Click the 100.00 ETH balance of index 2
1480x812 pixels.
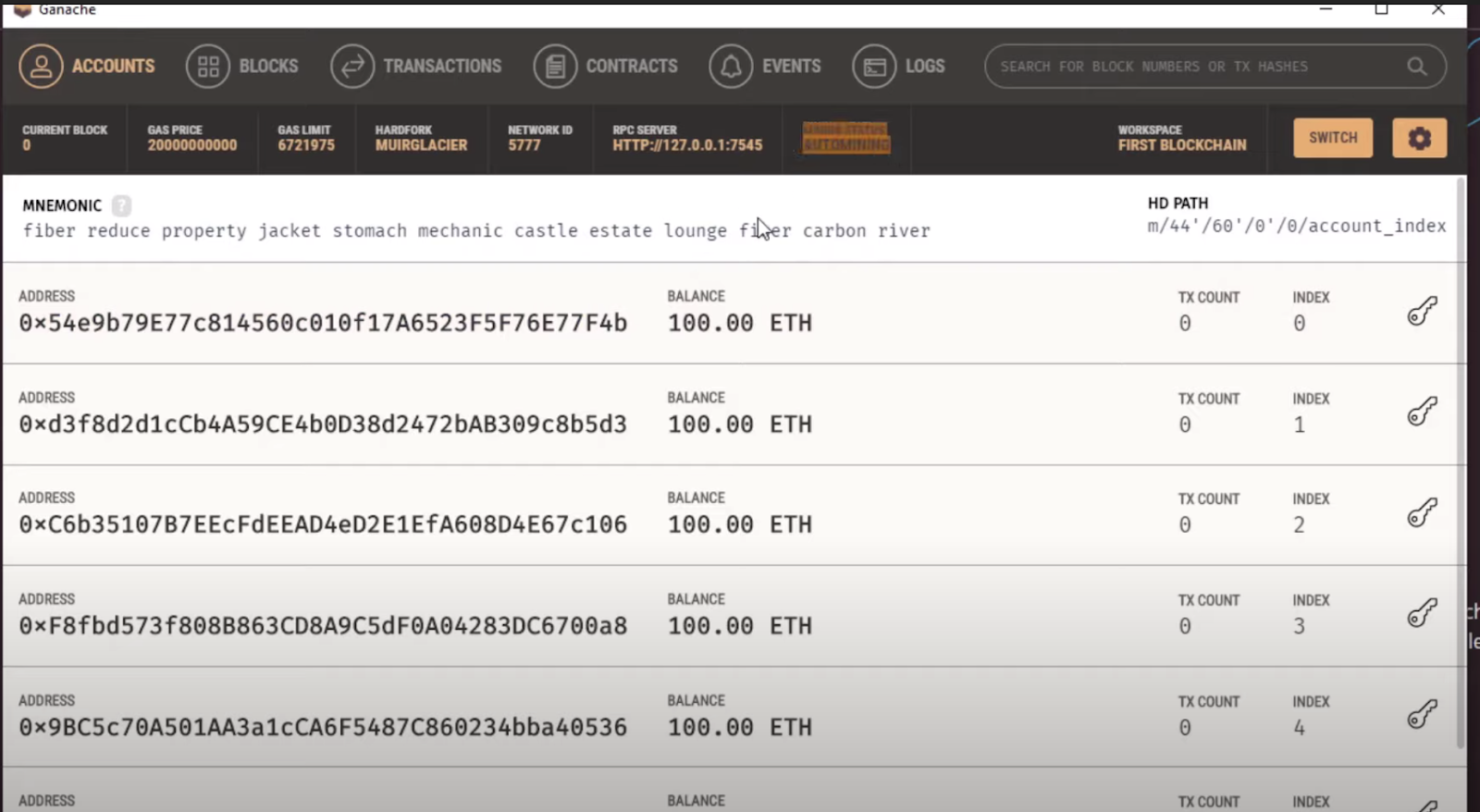click(x=740, y=524)
